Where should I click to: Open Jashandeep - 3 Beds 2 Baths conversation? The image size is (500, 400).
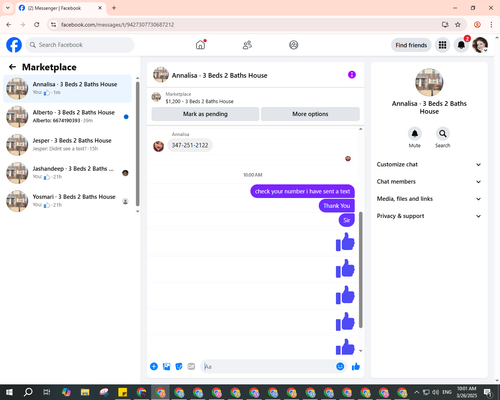point(67,173)
